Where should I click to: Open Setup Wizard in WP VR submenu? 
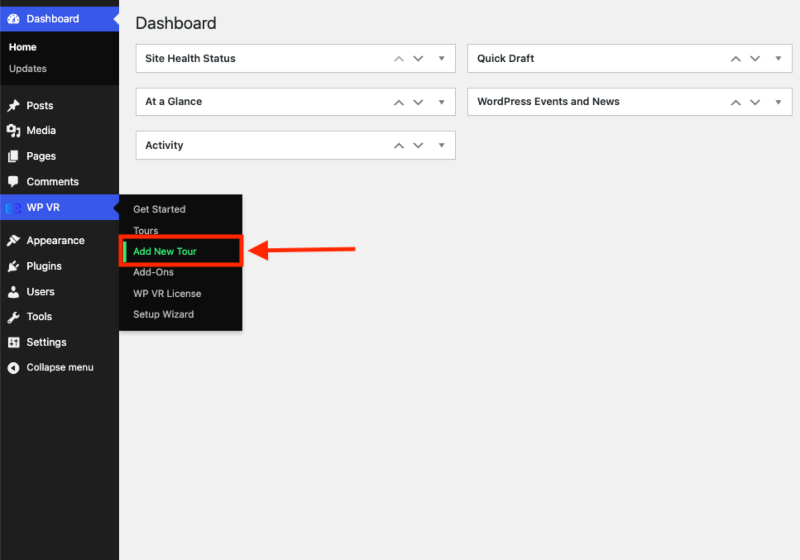coord(163,315)
